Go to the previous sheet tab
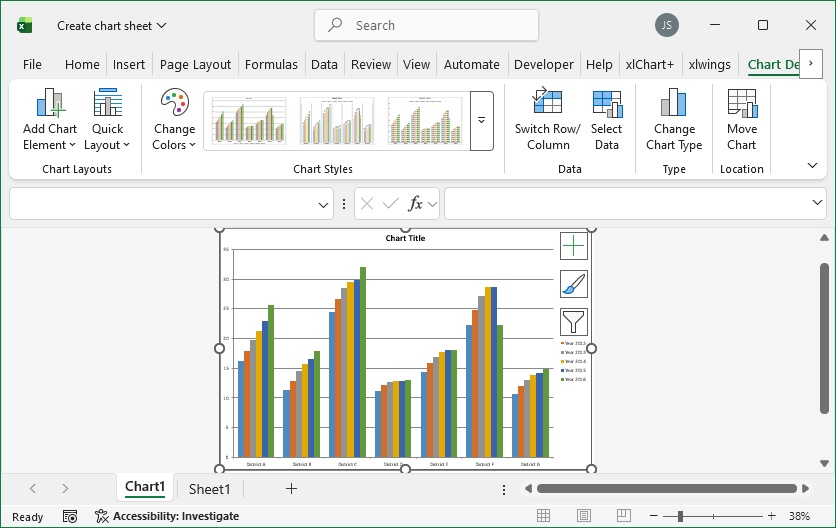The height and width of the screenshot is (528, 836). pyautogui.click(x=33, y=489)
